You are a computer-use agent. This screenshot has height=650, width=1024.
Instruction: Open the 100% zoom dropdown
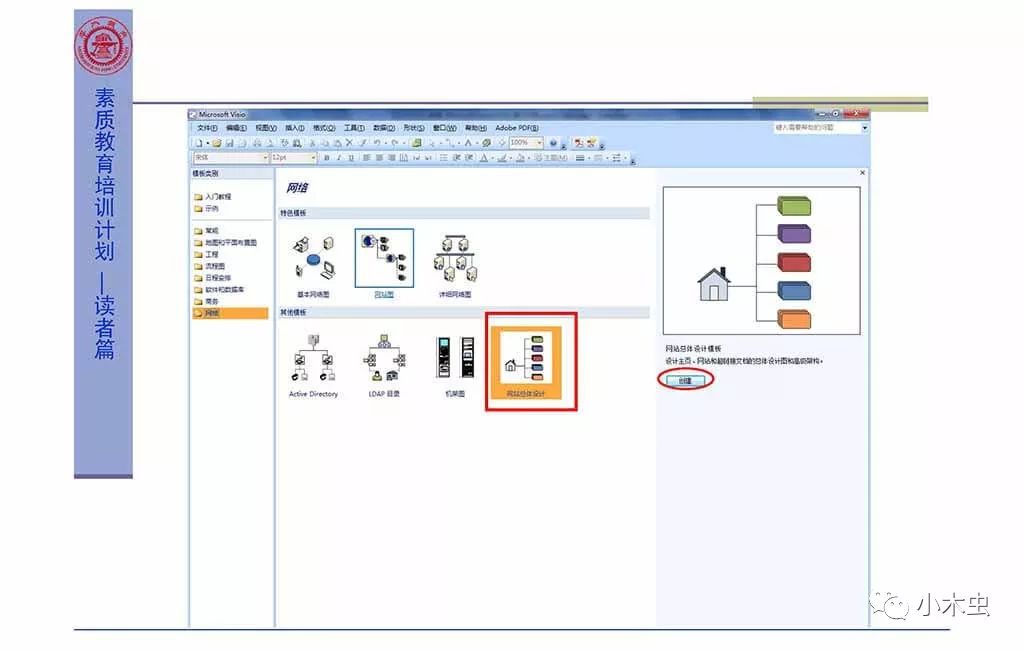click(x=539, y=142)
